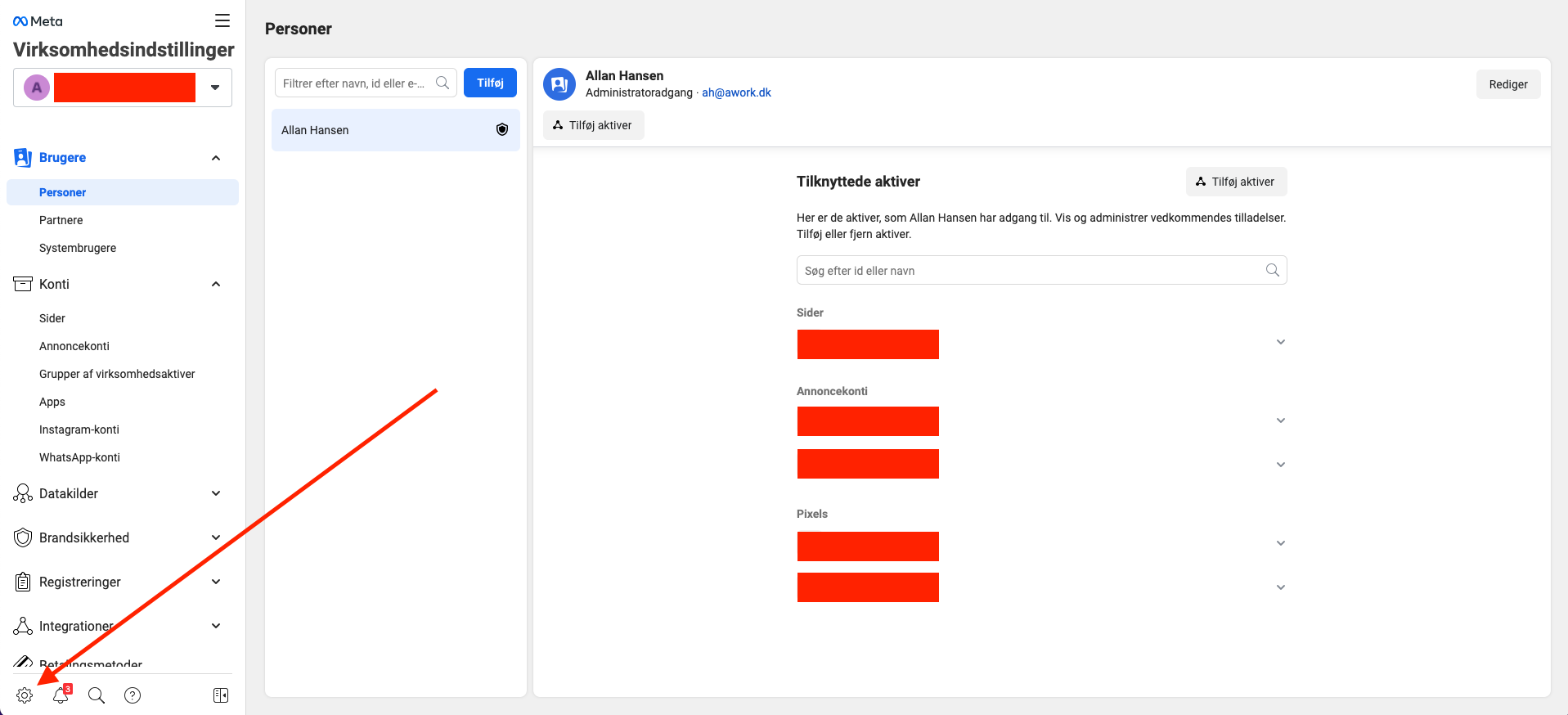The height and width of the screenshot is (715, 1568).
Task: Click the admin shield badge beside Allan Hansen
Action: (502, 129)
